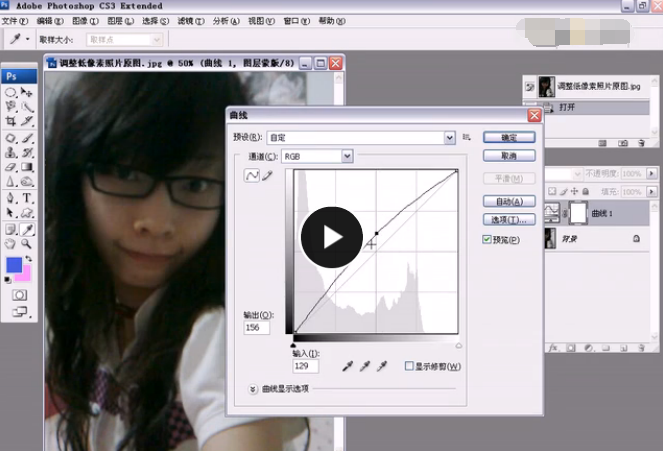Toggle lock transparent pixels in Layers
This screenshot has width=663, height=474.
point(552,191)
